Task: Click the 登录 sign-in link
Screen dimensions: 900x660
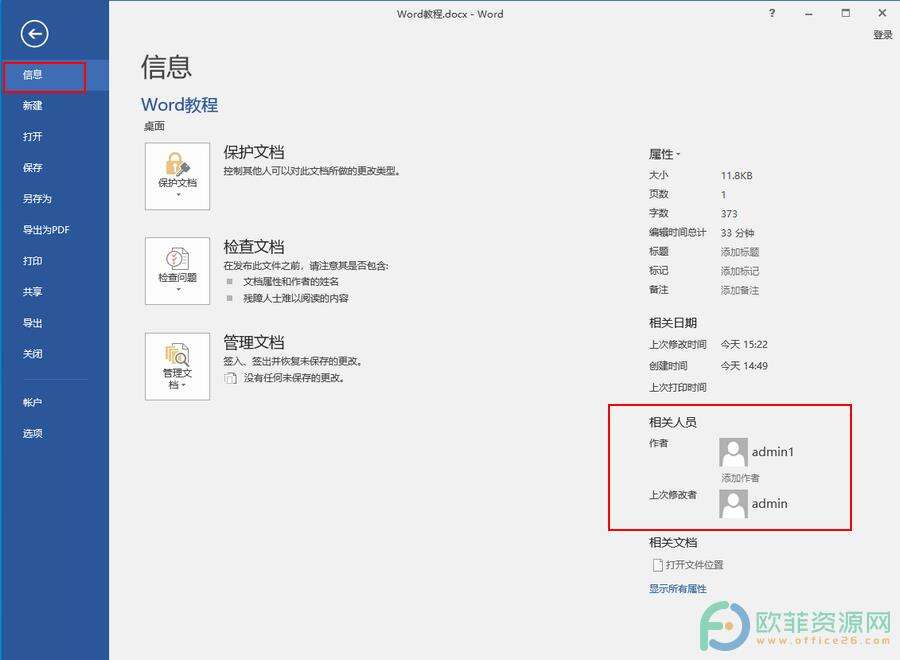Action: (883, 35)
